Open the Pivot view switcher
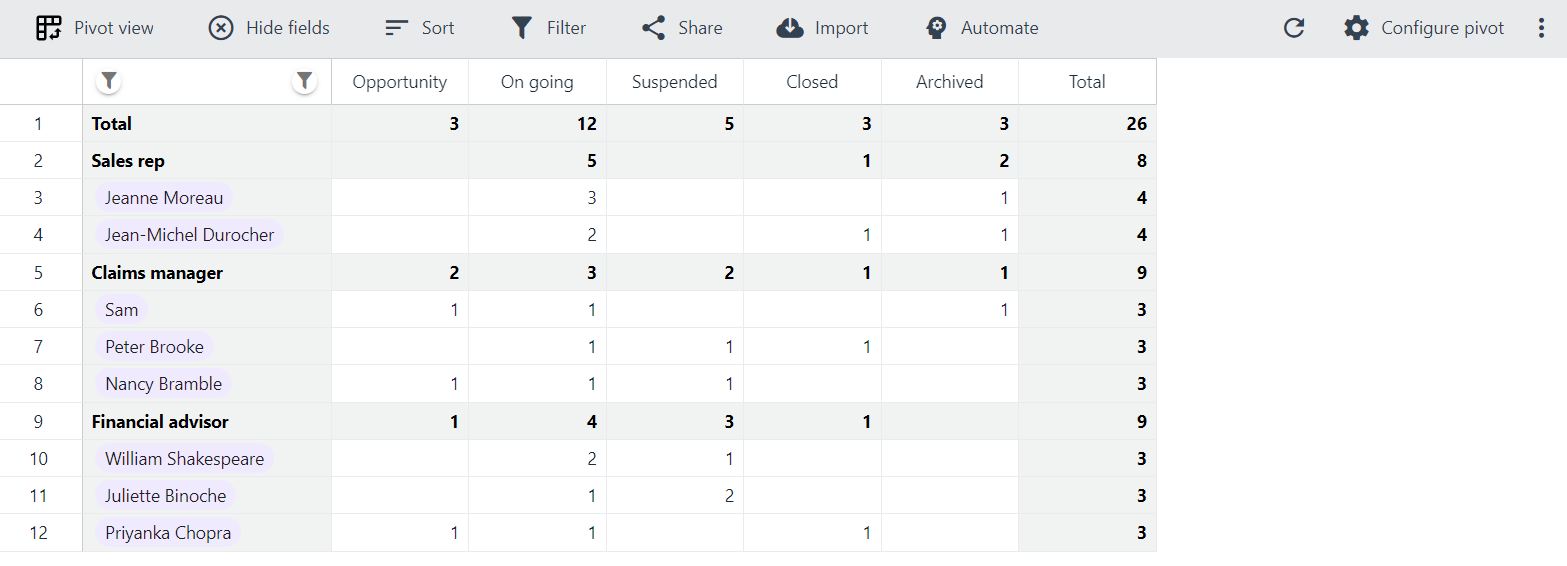Screen dimensions: 1567x566 click(94, 28)
